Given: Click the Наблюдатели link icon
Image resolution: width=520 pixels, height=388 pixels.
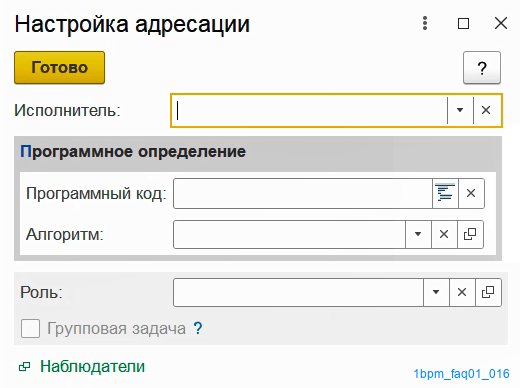Looking at the screenshot, I should [x=25, y=367].
